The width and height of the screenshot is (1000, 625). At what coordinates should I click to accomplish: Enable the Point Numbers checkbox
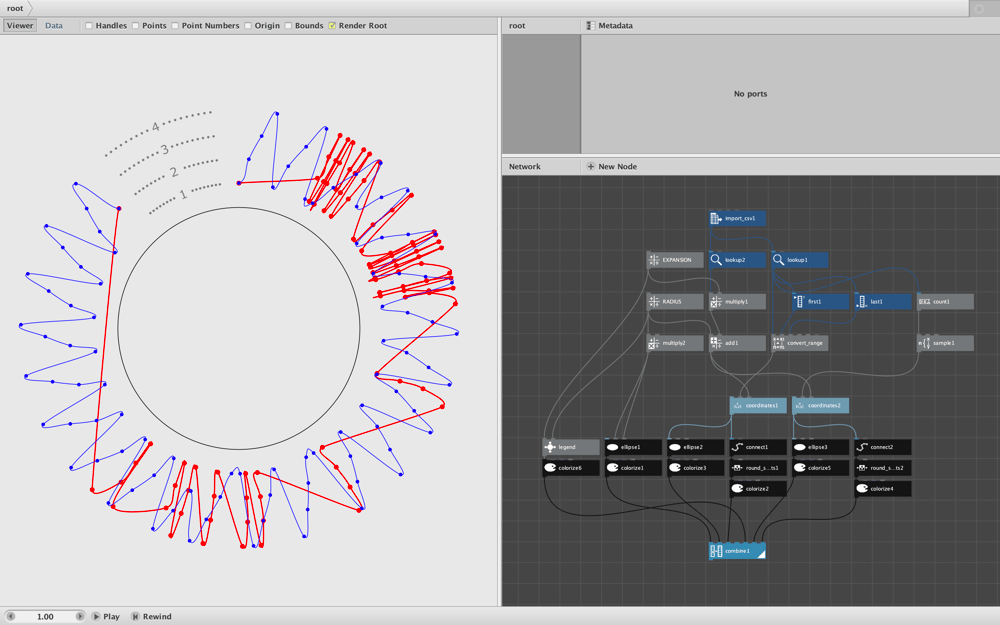175,26
